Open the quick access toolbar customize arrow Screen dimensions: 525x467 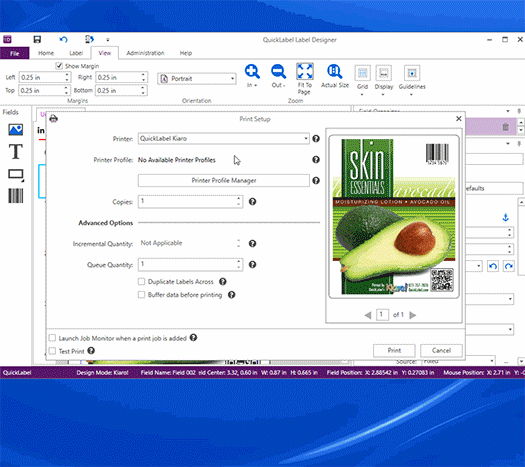click(x=108, y=40)
